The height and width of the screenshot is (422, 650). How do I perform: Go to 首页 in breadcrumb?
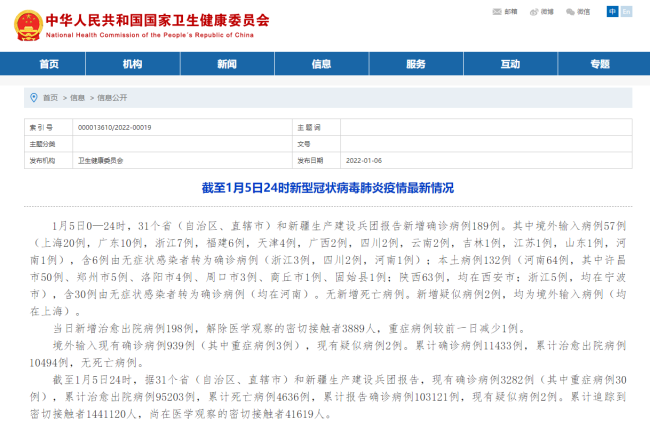[x=50, y=98]
